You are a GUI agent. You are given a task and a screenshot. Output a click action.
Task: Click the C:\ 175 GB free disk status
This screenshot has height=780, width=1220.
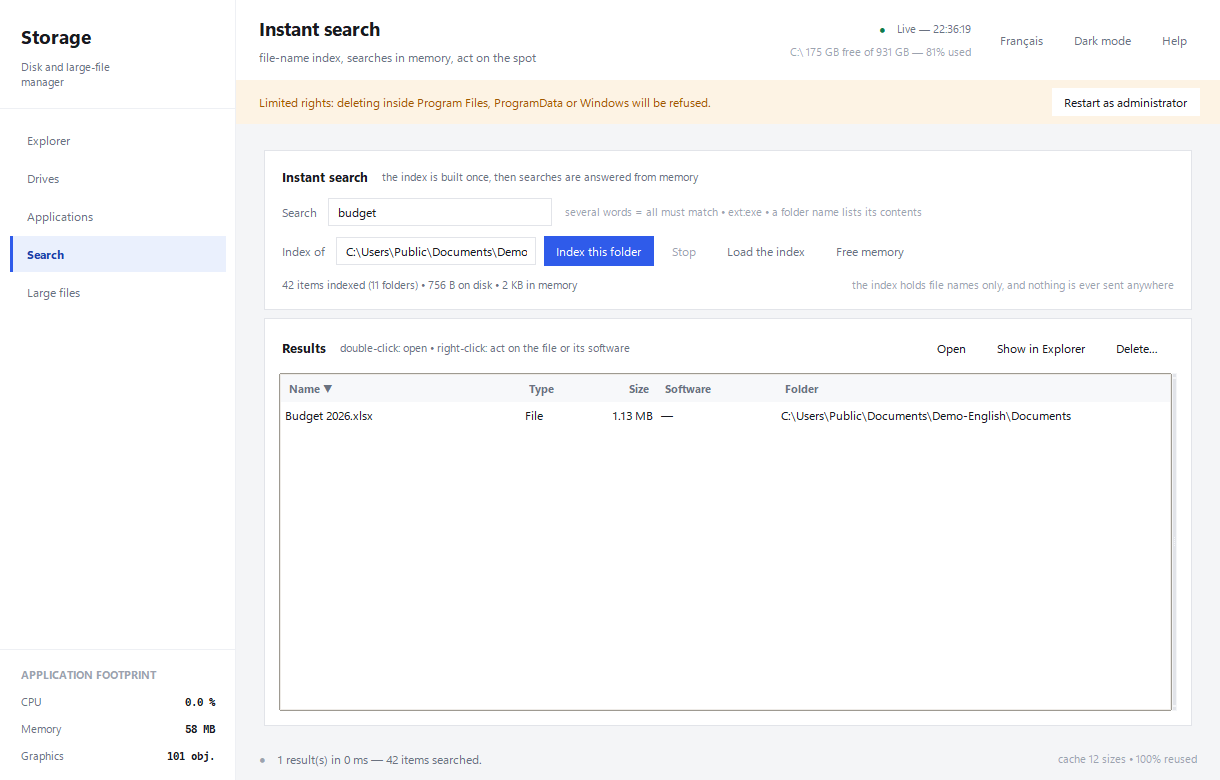(880, 52)
